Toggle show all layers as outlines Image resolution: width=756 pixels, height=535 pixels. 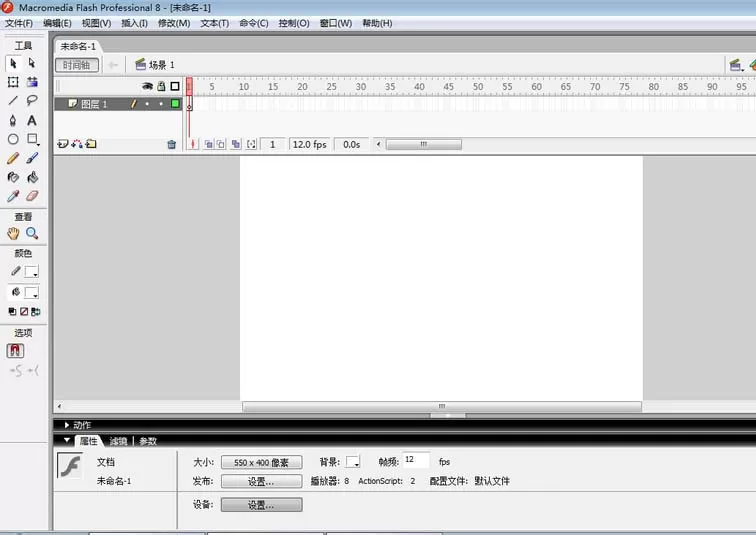tap(175, 86)
